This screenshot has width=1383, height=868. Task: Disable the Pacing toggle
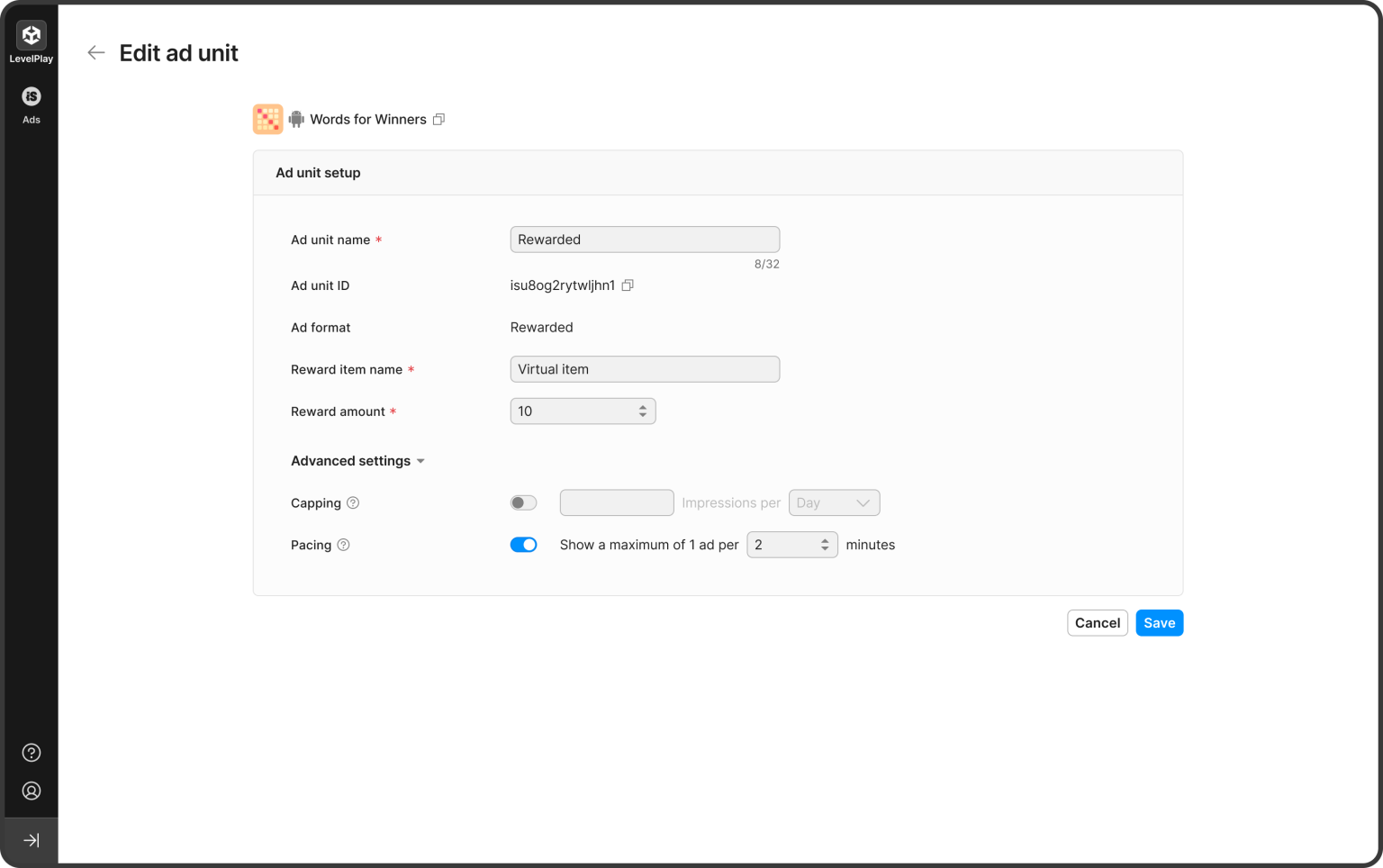point(523,544)
